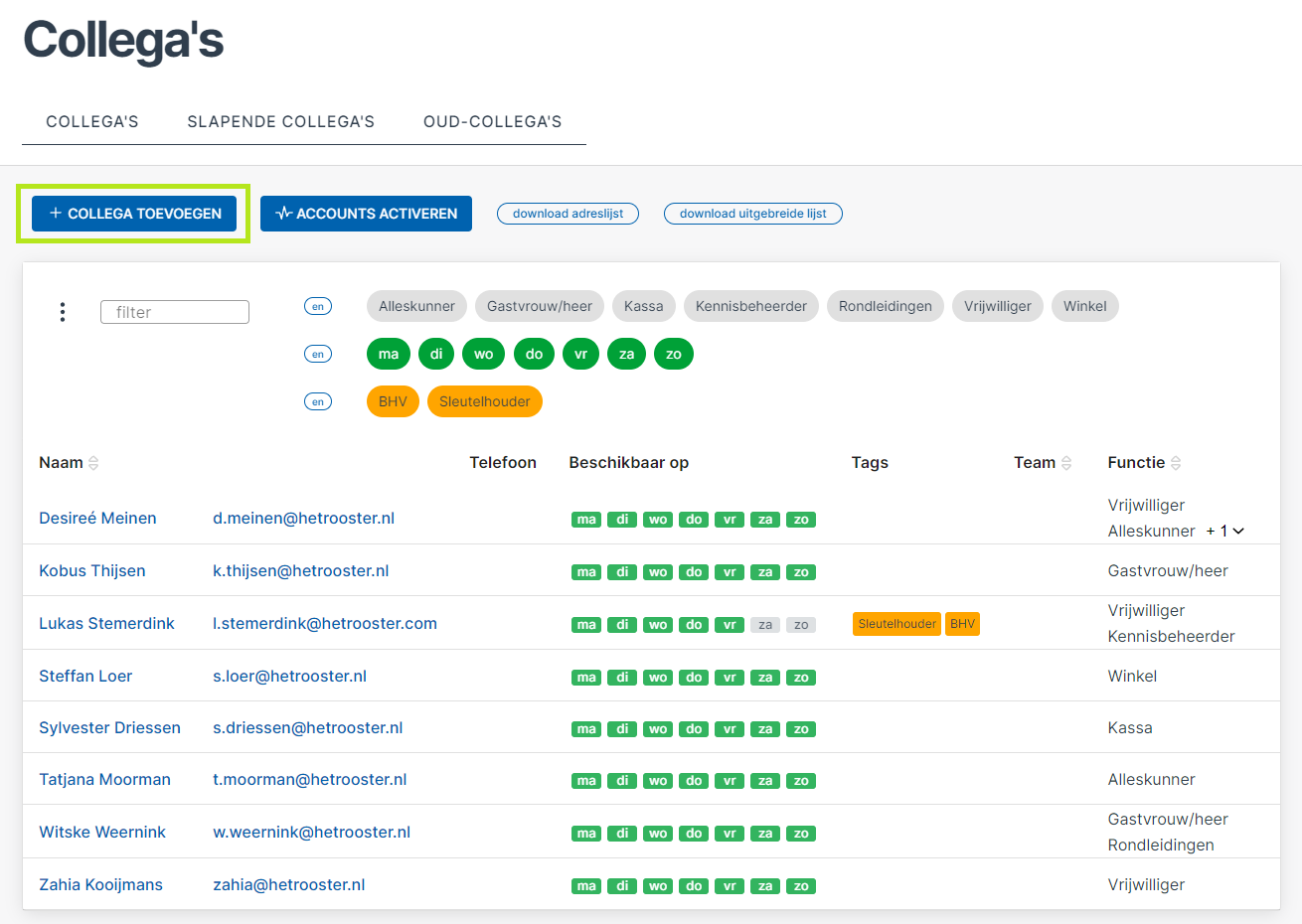Filter by Gastvrouw/heer function

pos(540,306)
